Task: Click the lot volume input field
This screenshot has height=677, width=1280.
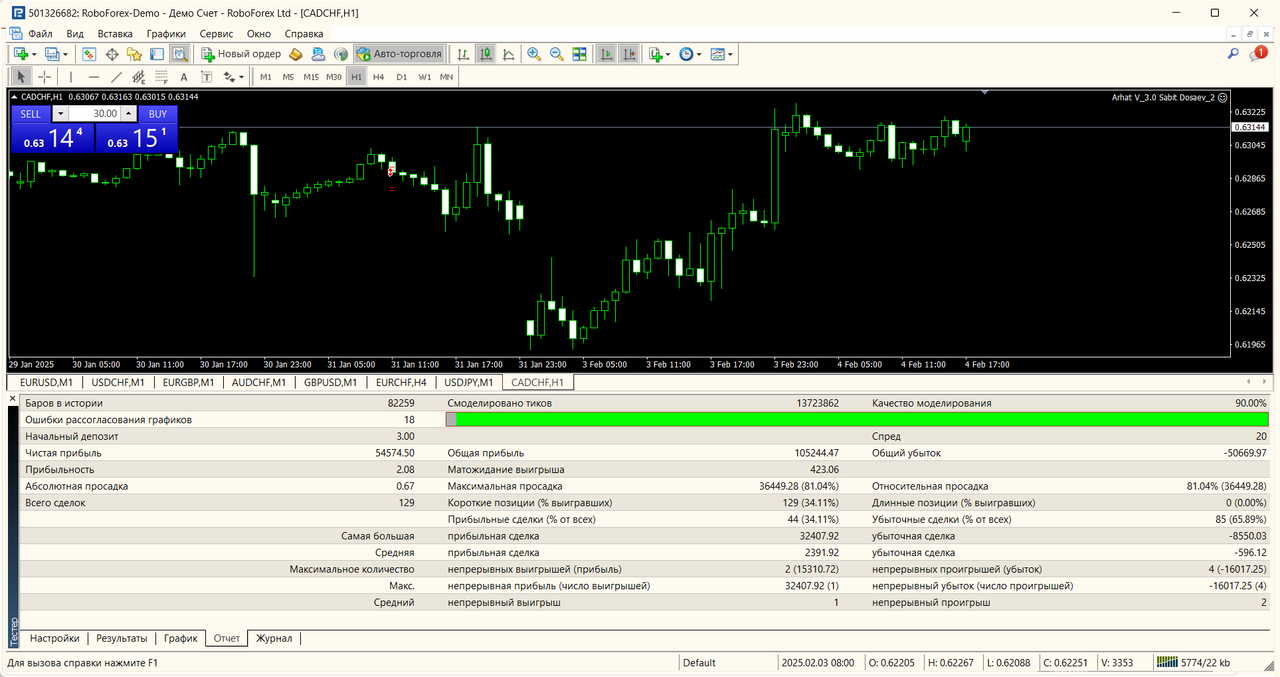Action: click(x=94, y=114)
